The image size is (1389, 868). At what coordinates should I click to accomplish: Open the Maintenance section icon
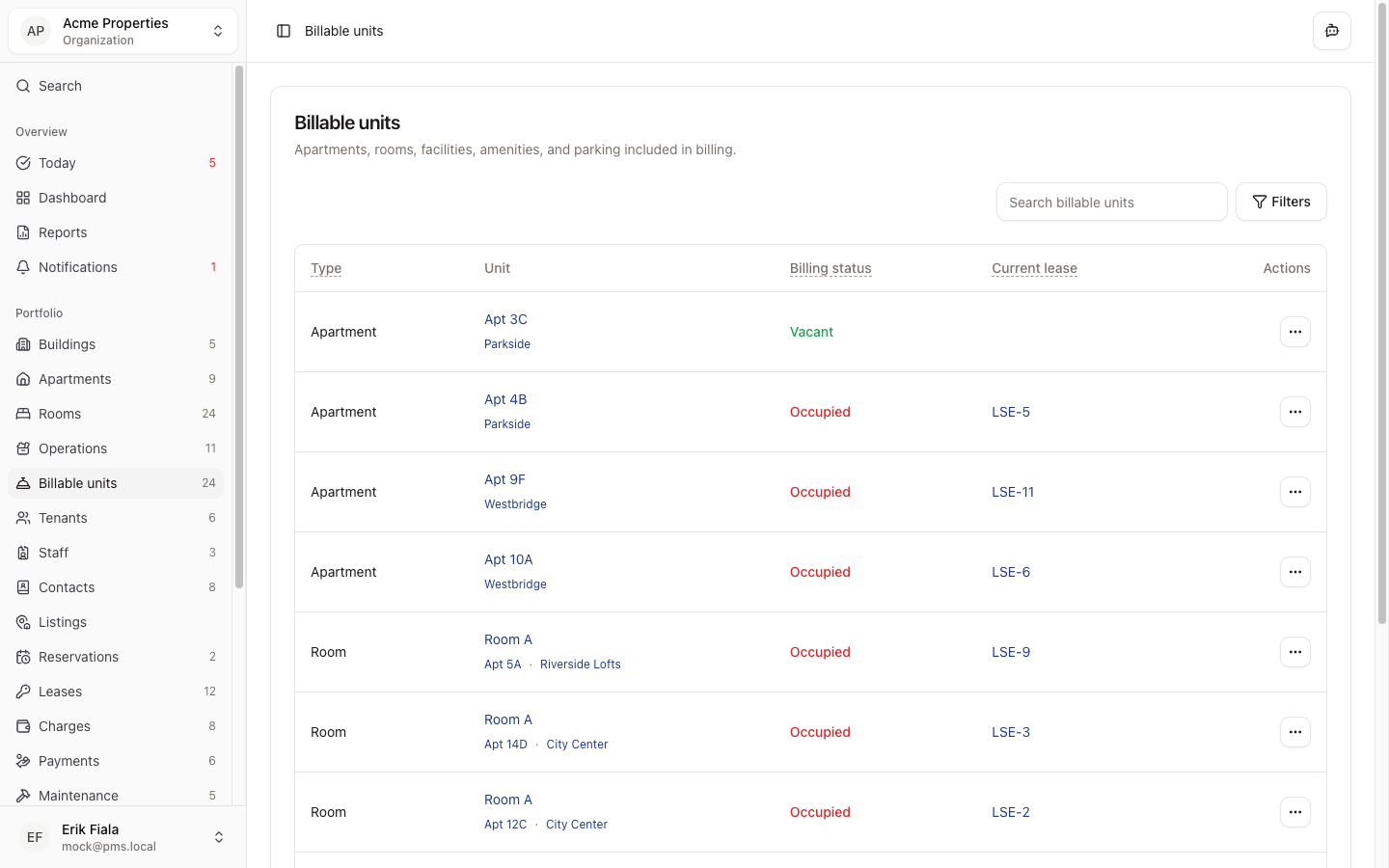[23, 796]
